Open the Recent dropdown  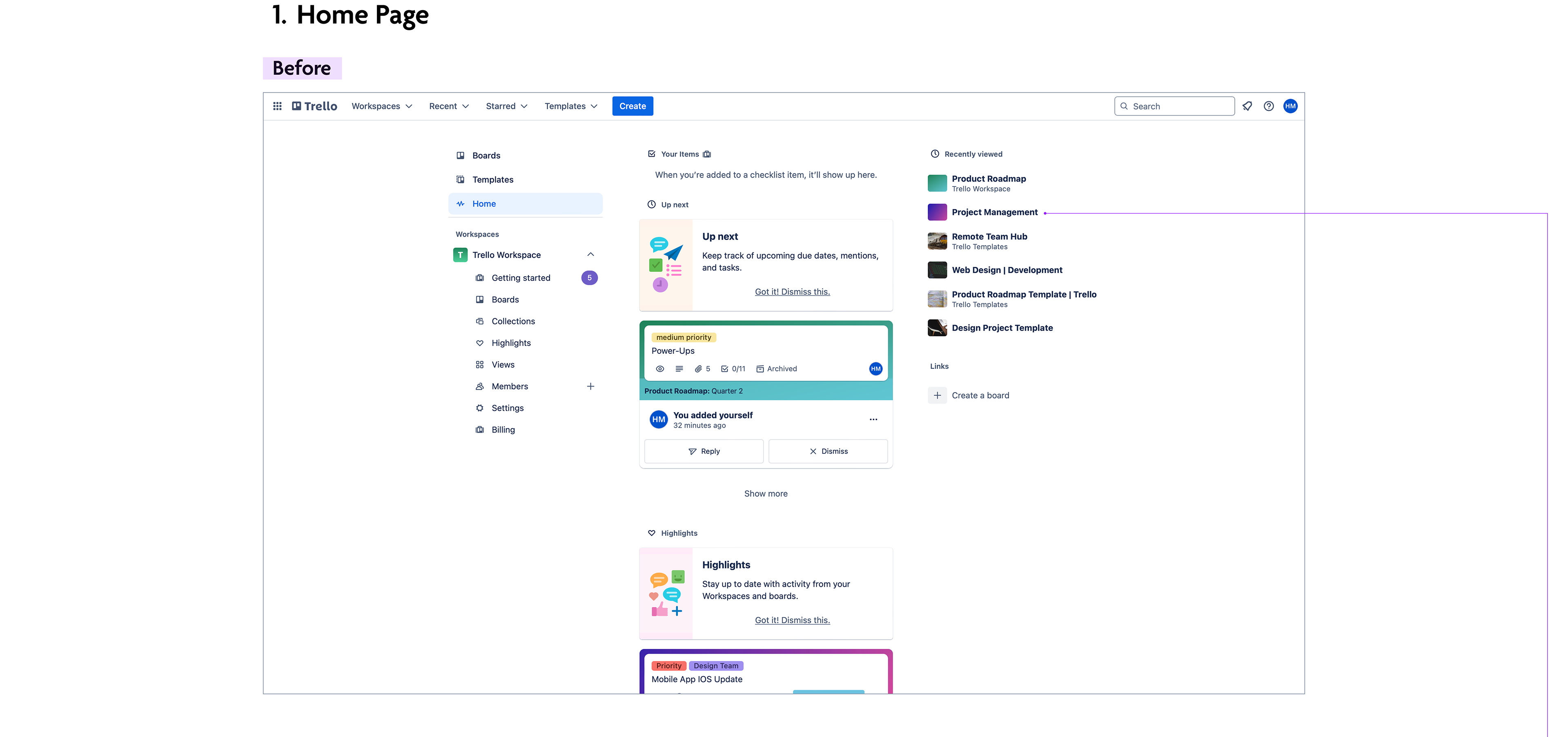tap(449, 106)
